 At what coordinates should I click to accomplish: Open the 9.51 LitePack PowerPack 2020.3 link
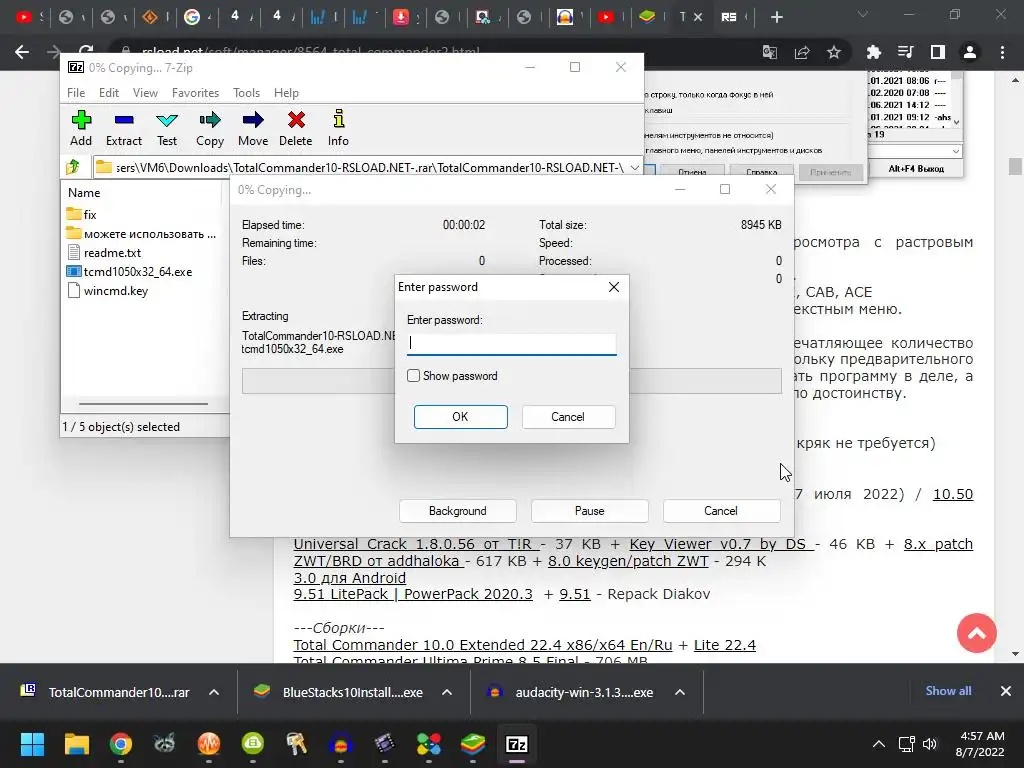413,594
